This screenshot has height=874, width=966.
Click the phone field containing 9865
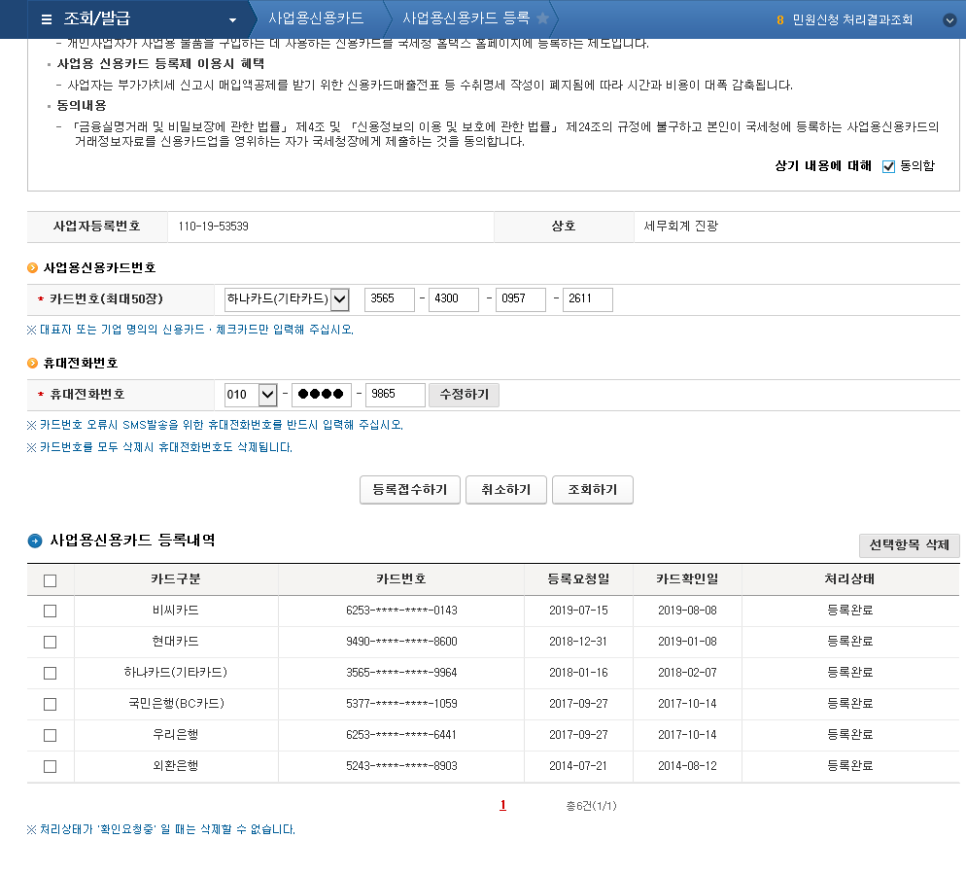tap(396, 394)
